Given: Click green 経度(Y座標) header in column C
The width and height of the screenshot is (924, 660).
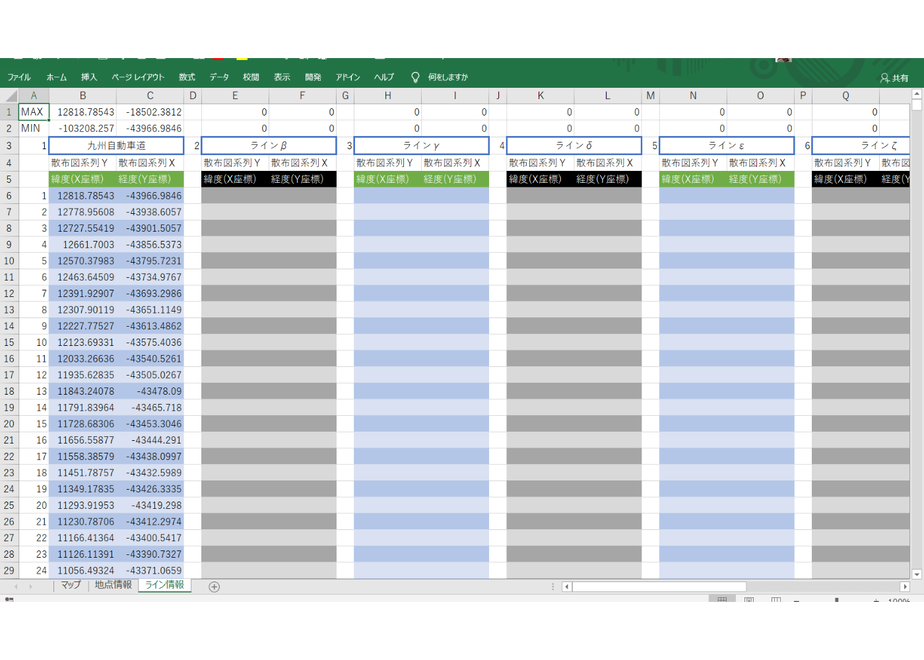Looking at the screenshot, I should (x=150, y=179).
